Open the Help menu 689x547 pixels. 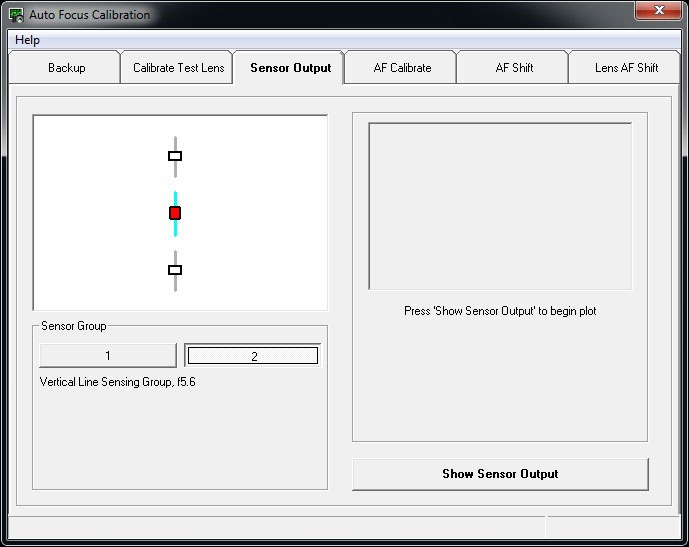point(27,40)
